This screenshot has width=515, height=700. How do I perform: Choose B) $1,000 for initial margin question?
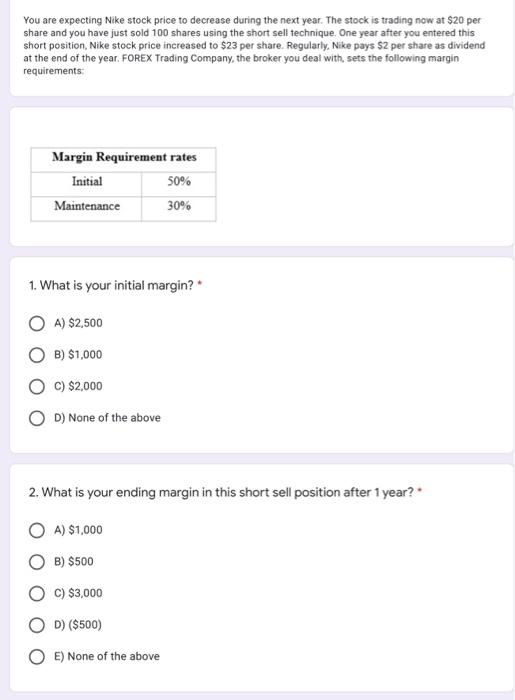tap(37, 355)
